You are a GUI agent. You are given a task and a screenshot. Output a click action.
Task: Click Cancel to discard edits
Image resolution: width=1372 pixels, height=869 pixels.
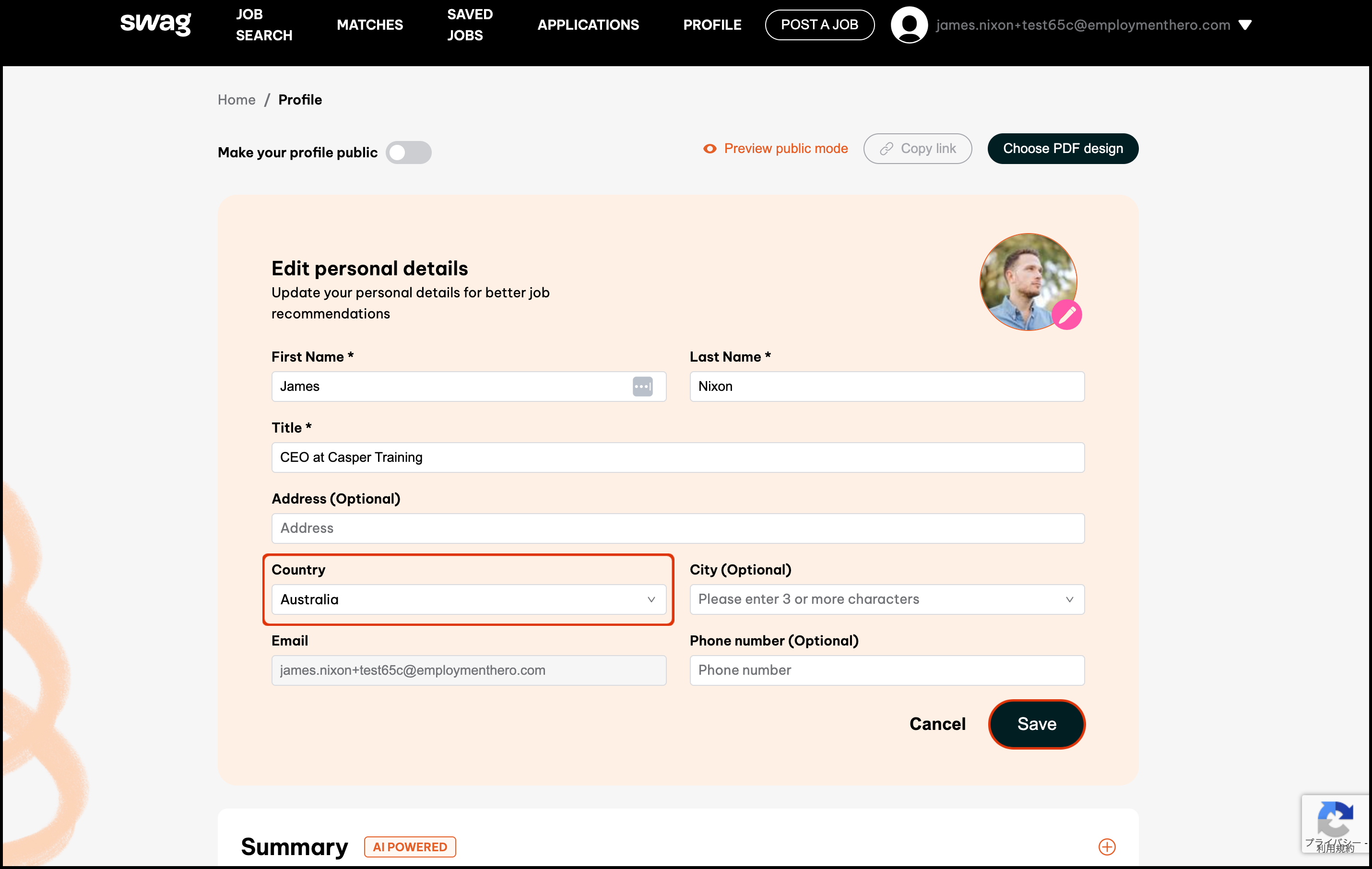pos(937,724)
